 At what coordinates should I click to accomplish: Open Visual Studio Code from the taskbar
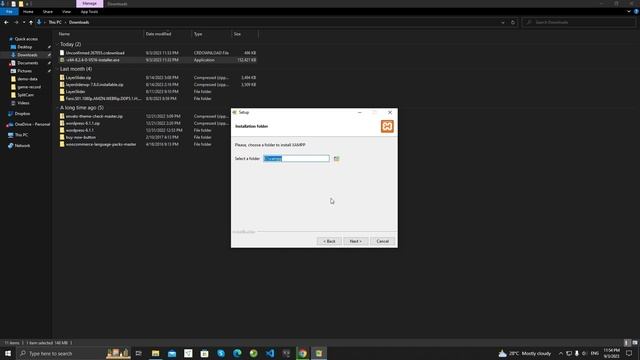coord(270,353)
